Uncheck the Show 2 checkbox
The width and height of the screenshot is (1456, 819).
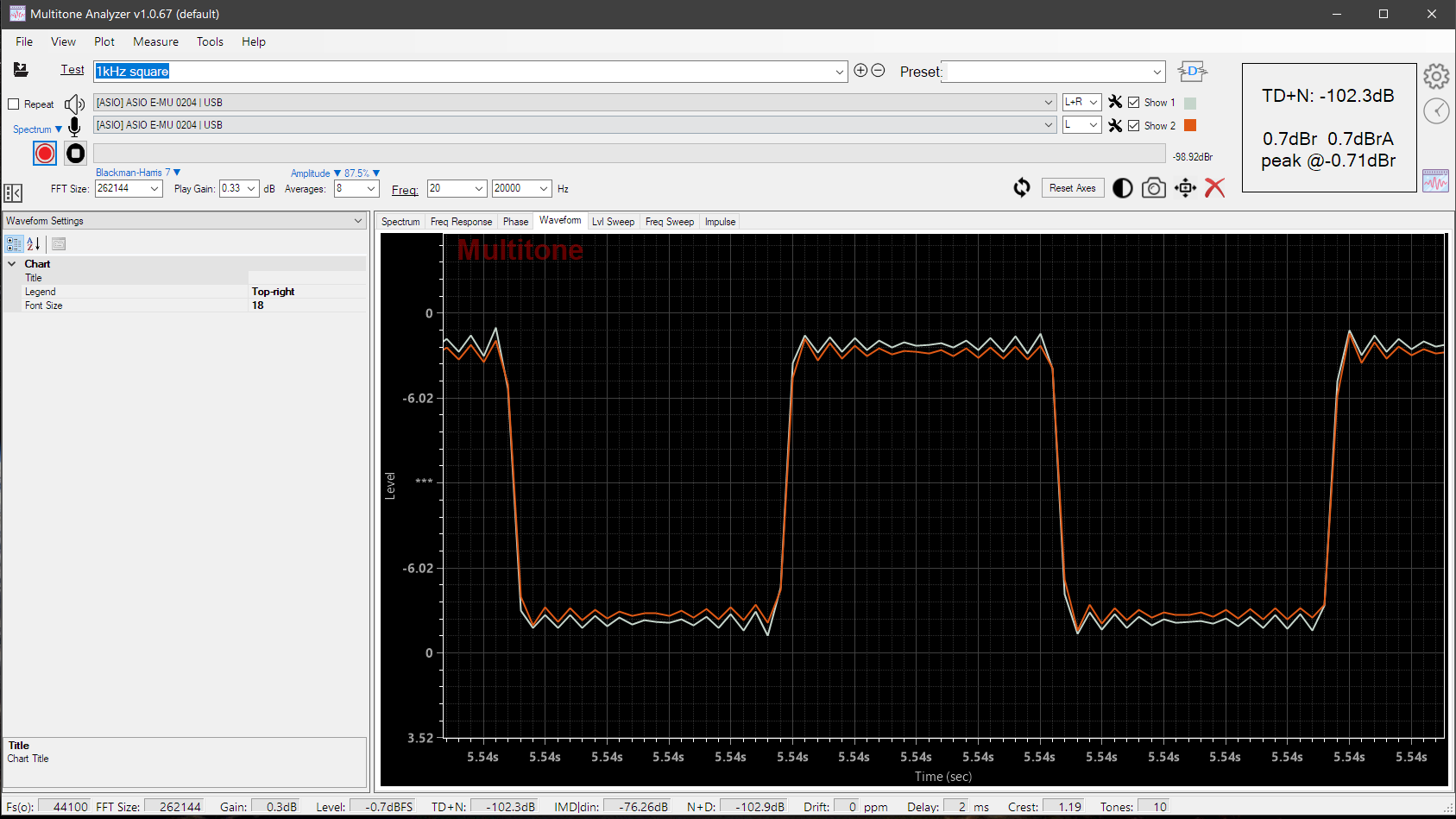click(1134, 126)
